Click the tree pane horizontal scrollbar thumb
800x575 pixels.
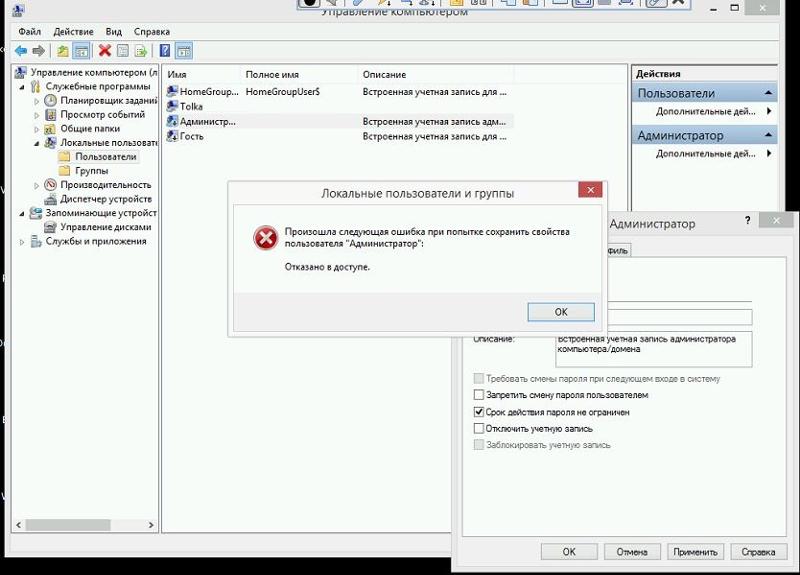point(68,524)
